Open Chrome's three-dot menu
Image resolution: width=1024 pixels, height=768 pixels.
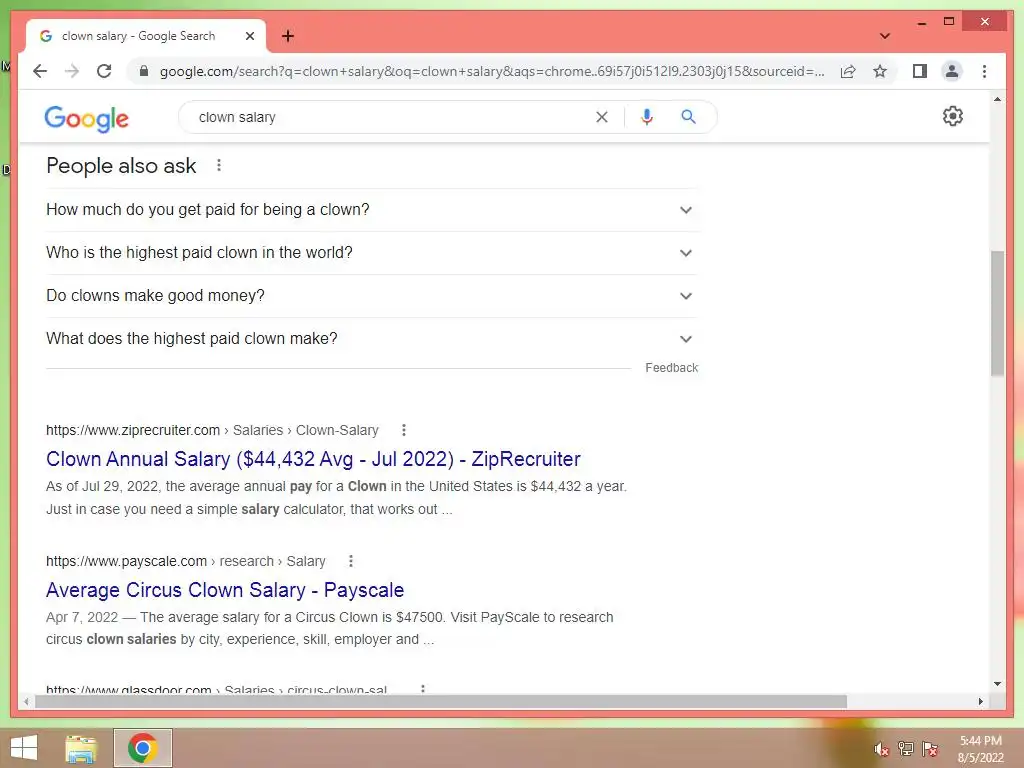click(x=984, y=71)
